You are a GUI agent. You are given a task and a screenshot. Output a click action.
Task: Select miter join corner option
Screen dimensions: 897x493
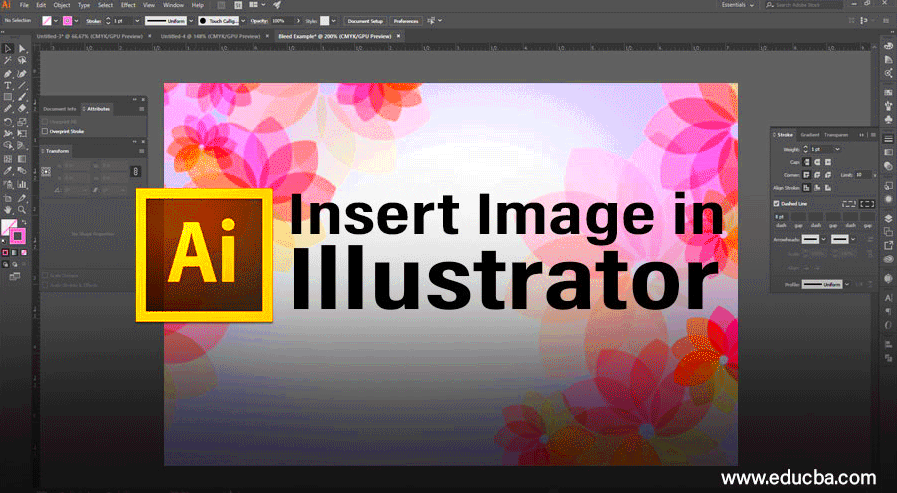(x=807, y=174)
